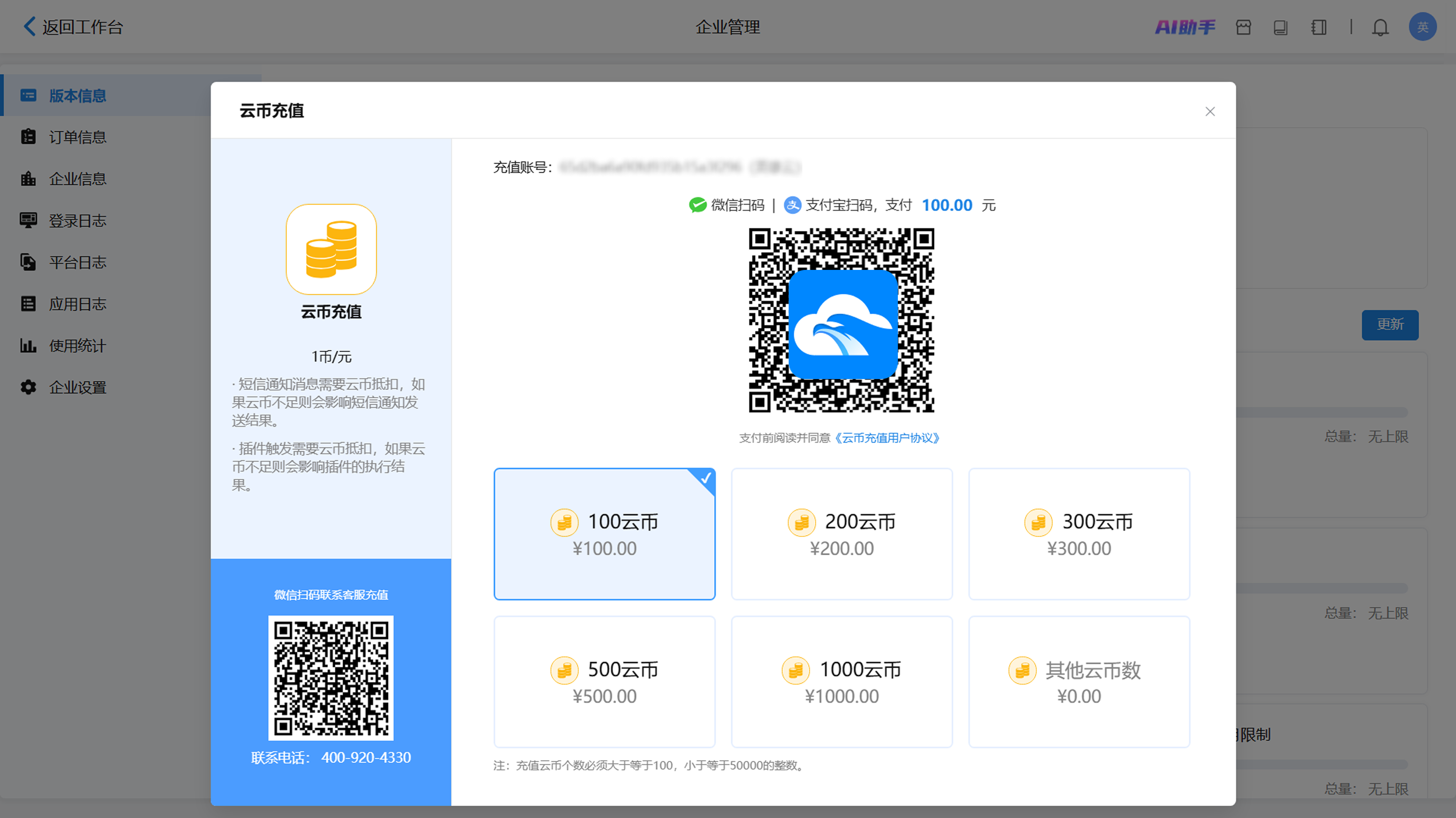Viewport: 1456px width, 818px height.
Task: Click the WeChat 微信扫码 icon
Action: (698, 205)
